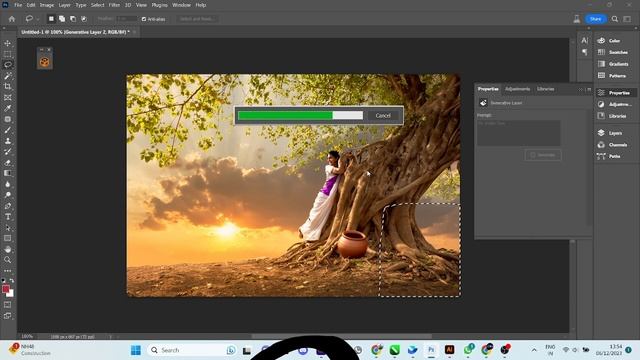Select the Move tool

coord(8,43)
